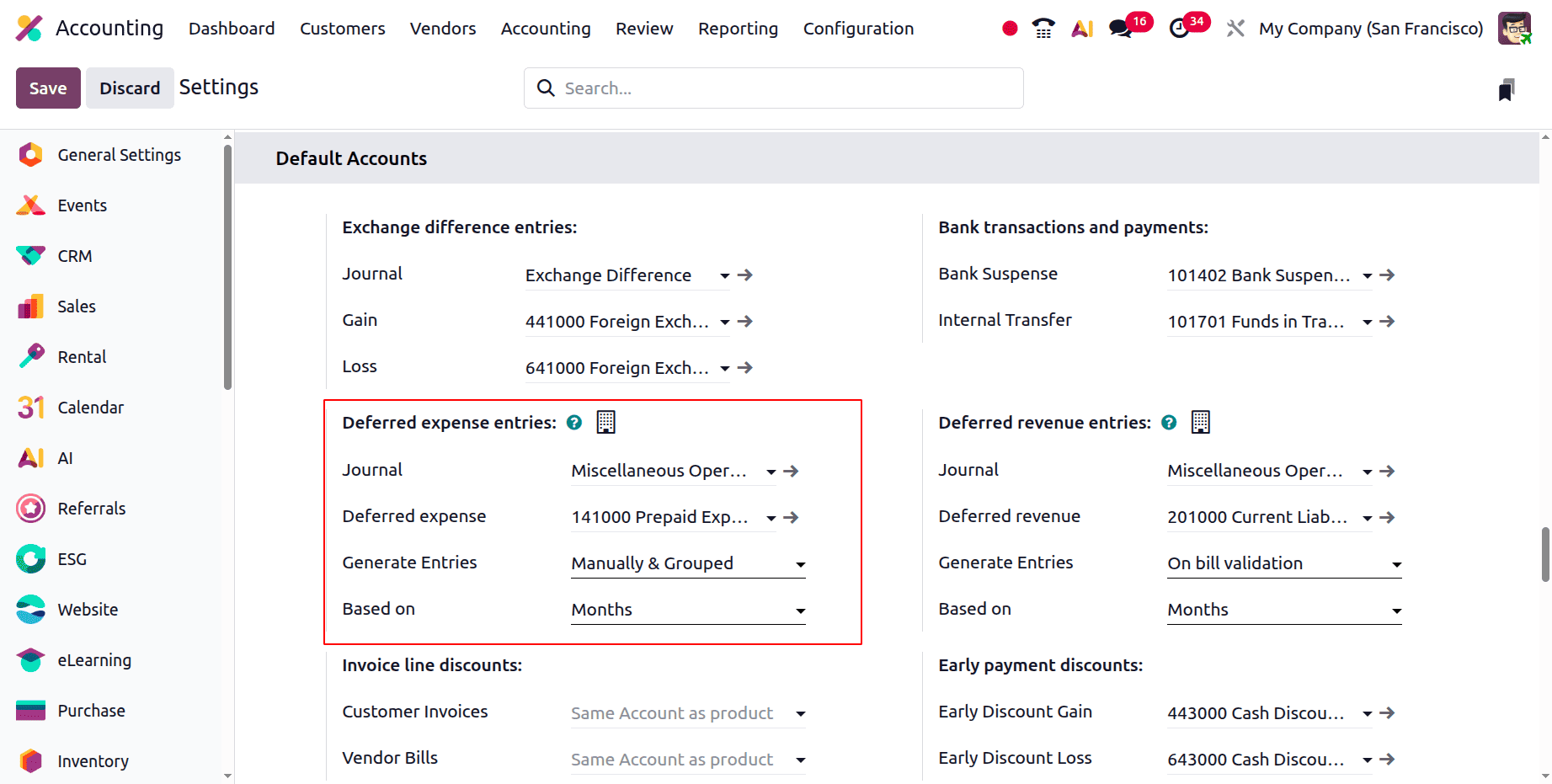Viewport: 1552px width, 784px height.
Task: Save the settings
Action: [x=48, y=88]
